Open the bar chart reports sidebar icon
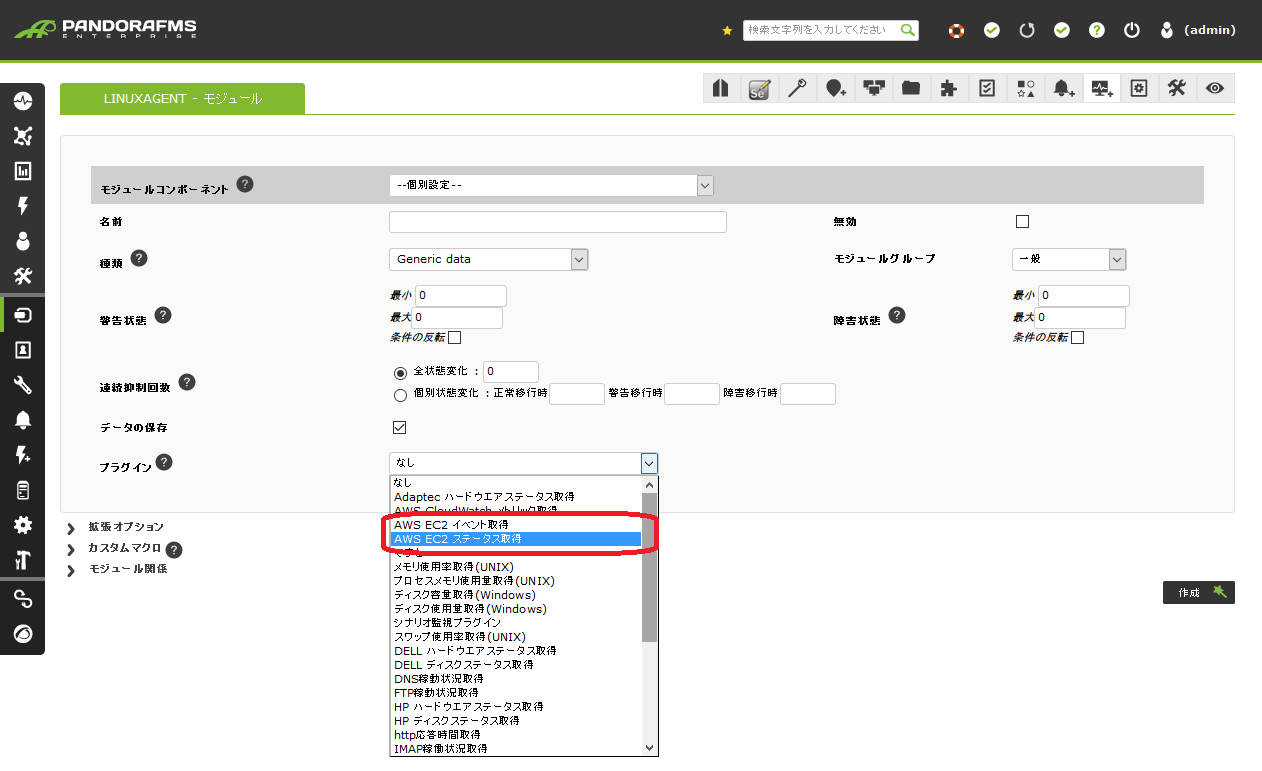Image resolution: width=1262 pixels, height=771 pixels. coord(23,171)
